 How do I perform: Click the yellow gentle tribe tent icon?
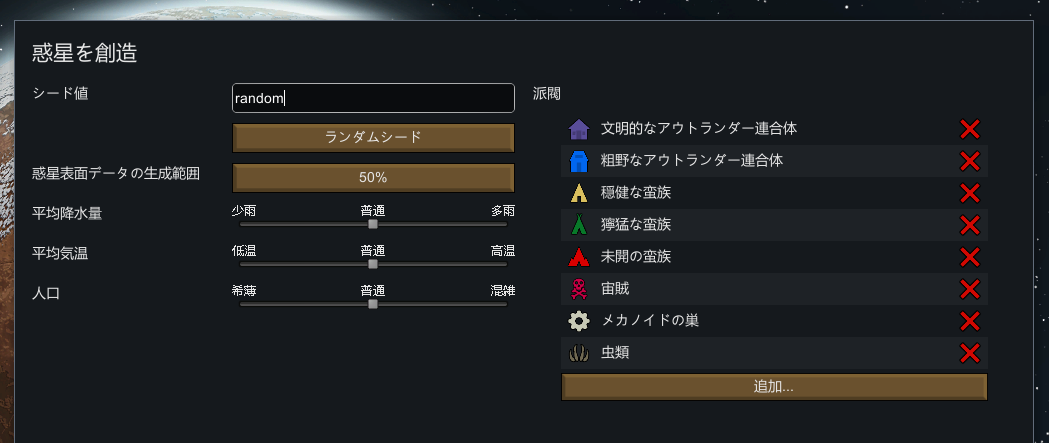point(578,193)
